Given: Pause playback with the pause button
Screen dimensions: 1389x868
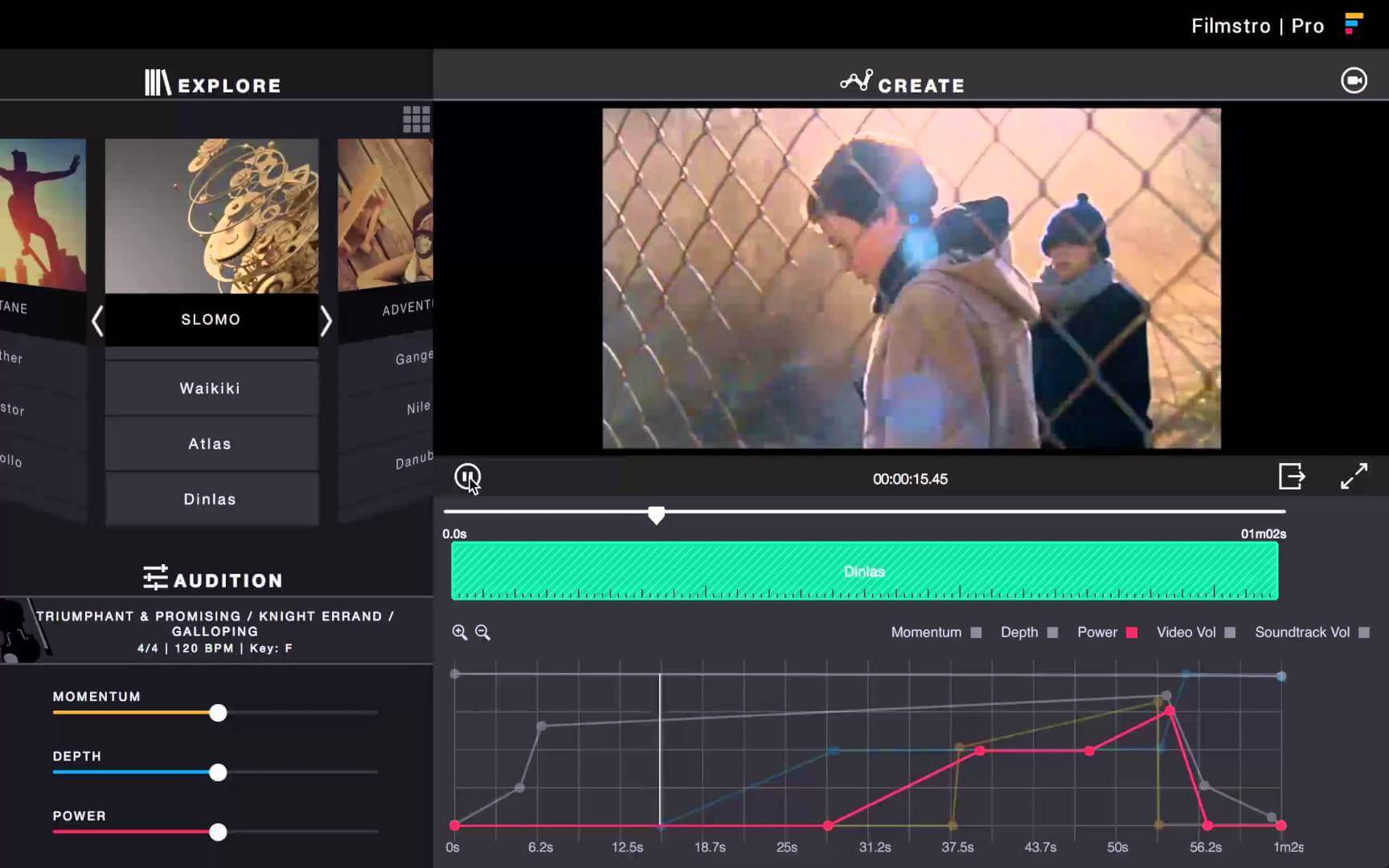Looking at the screenshot, I should pos(467,477).
